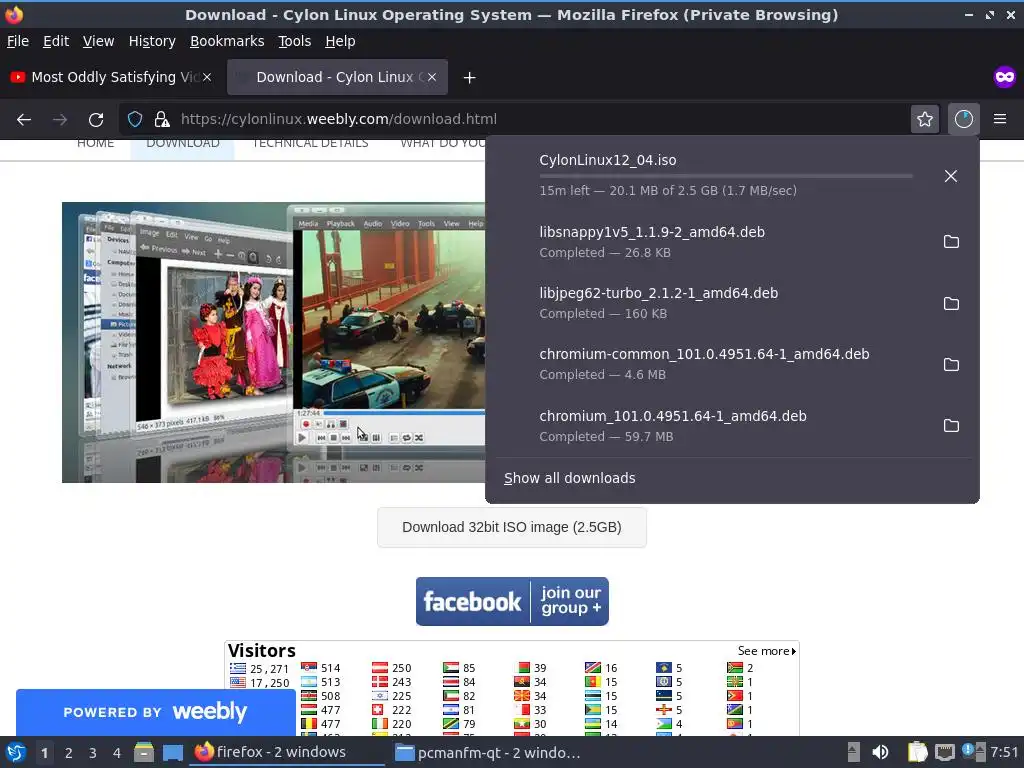Close the Most Oddly Satisfying tab

[x=207, y=77]
